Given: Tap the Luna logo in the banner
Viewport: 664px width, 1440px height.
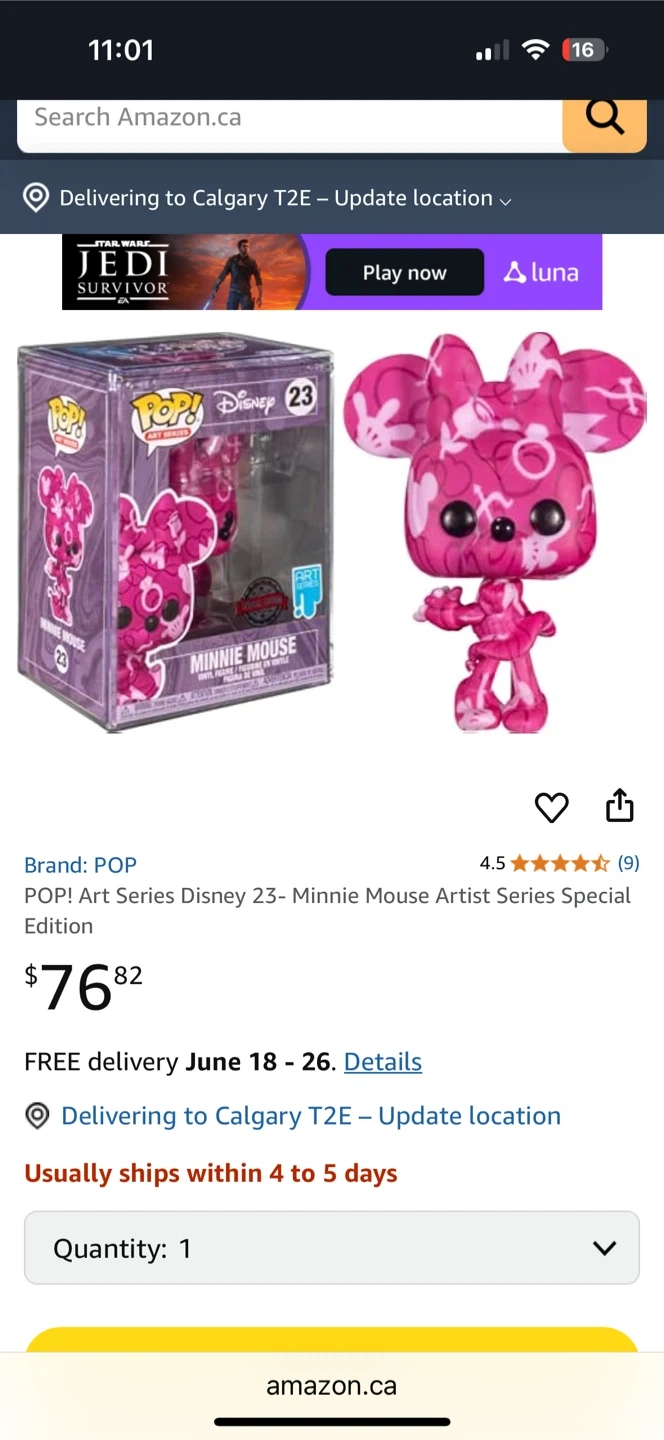Looking at the screenshot, I should [x=541, y=272].
